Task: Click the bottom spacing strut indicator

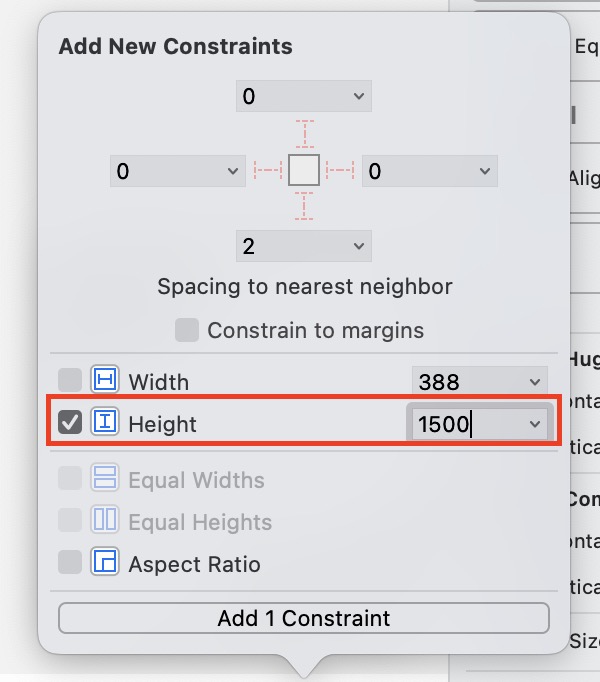Action: tap(303, 207)
